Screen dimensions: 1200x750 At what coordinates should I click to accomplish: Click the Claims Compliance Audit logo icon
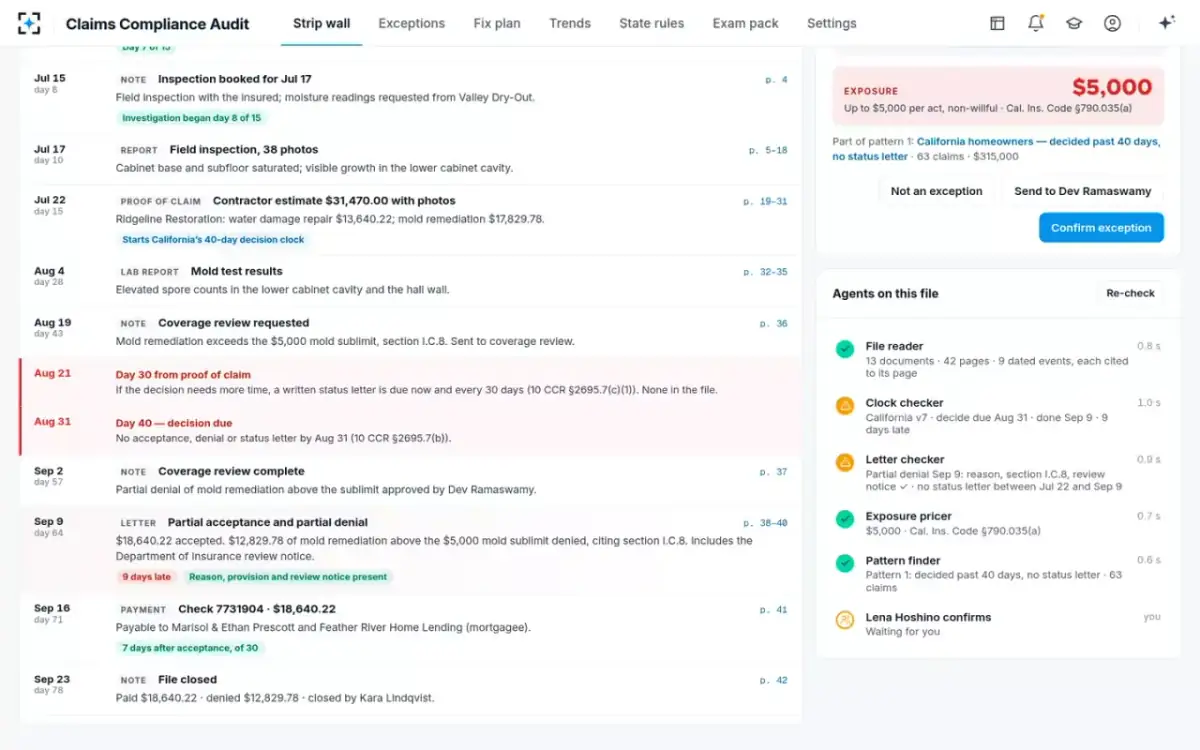pos(29,23)
